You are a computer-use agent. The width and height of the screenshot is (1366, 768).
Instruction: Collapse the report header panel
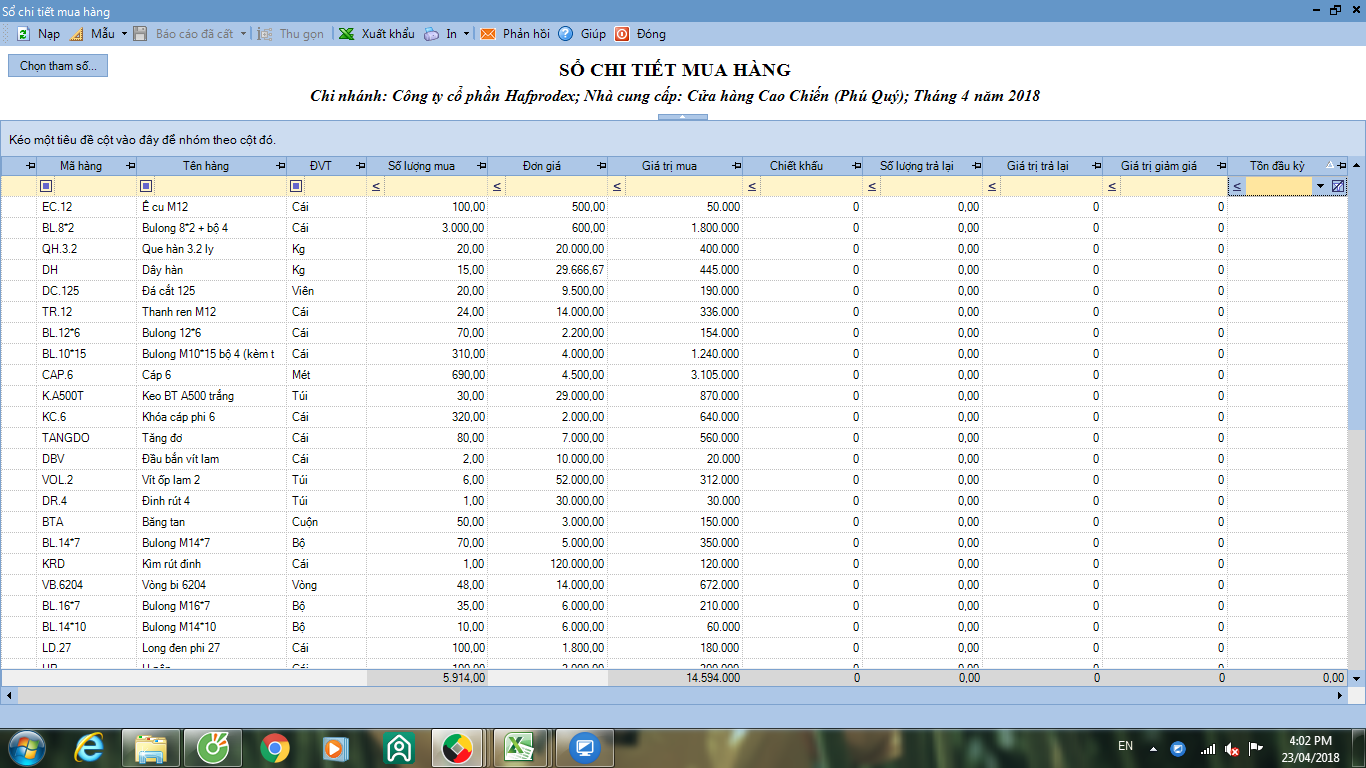click(x=683, y=117)
